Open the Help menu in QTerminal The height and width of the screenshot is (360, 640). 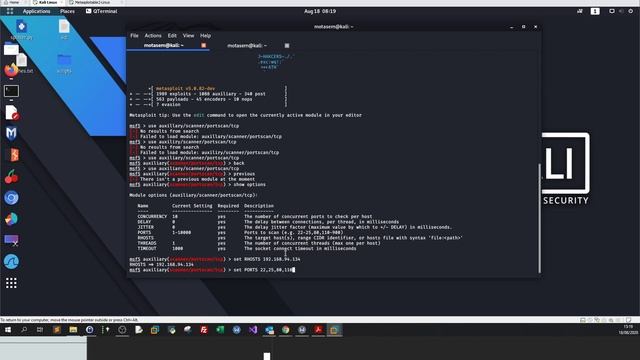click(x=205, y=36)
